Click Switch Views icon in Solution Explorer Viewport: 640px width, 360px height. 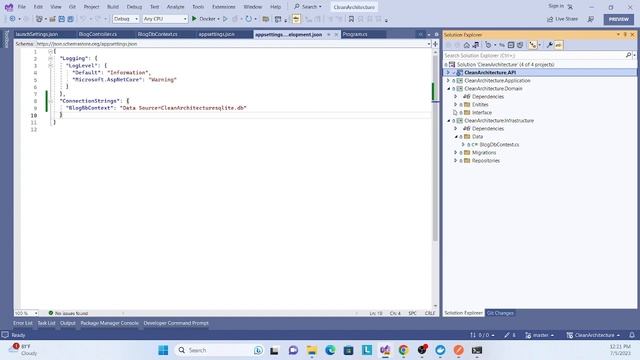point(476,45)
